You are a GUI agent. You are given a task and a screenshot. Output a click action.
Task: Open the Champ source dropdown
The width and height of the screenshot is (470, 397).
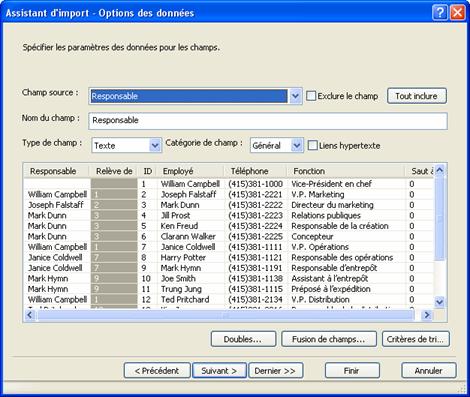[x=295, y=96]
